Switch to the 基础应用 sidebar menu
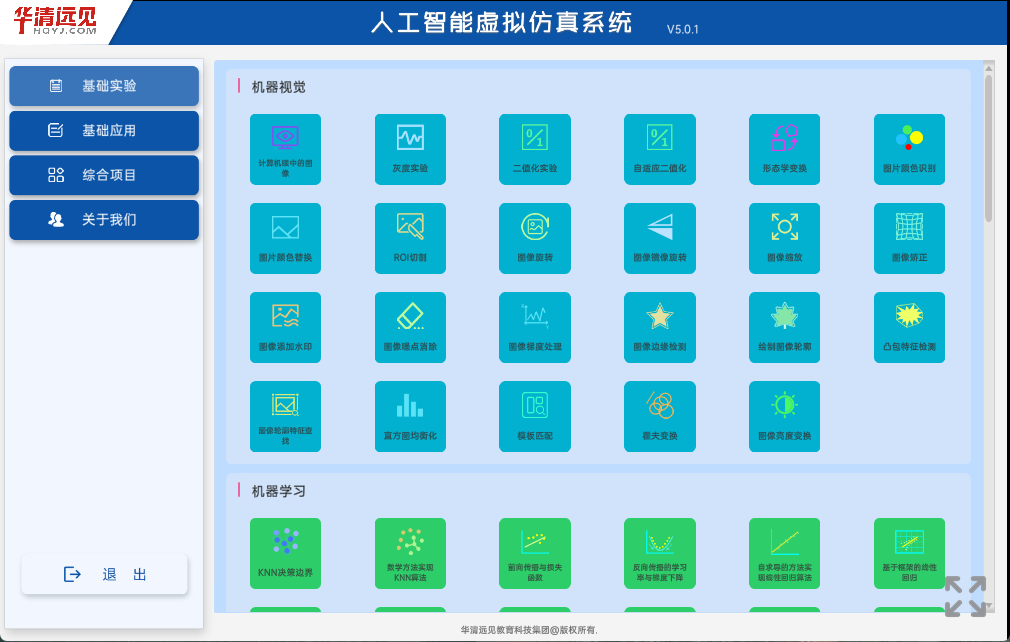Viewport: 1010px width, 642px height. point(104,131)
